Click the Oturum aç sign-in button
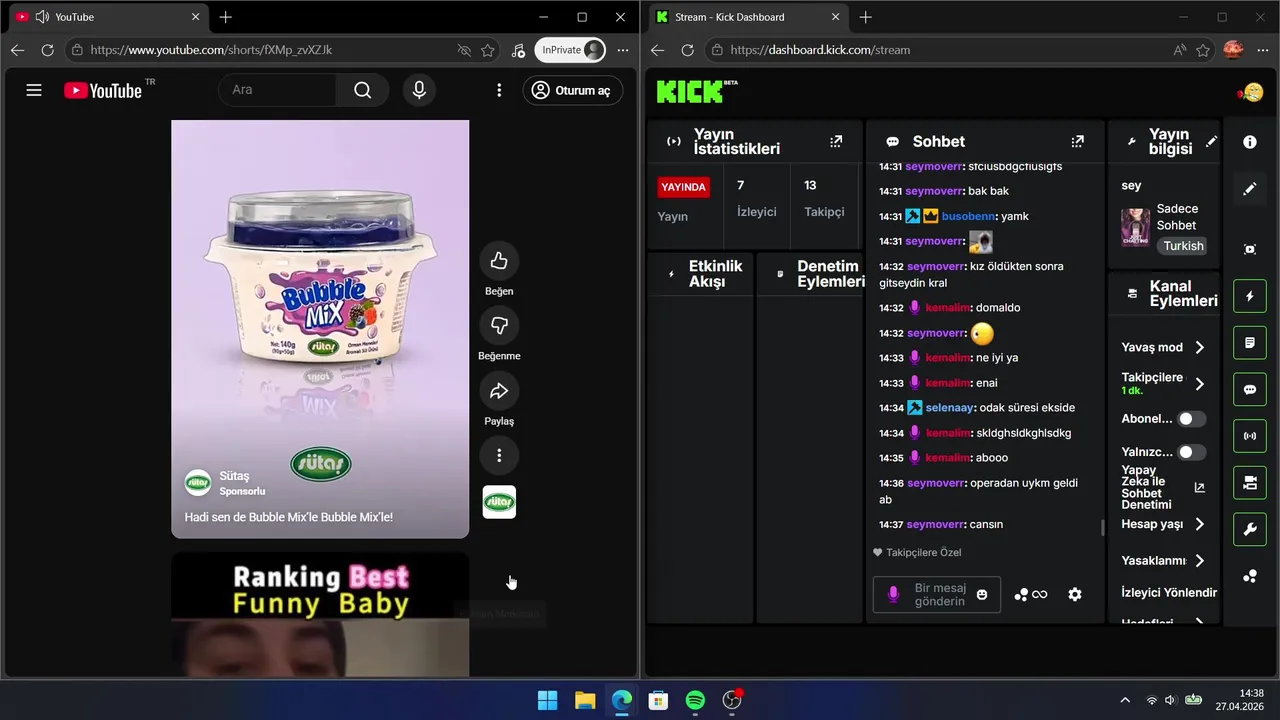1280x720 pixels. tap(572, 90)
